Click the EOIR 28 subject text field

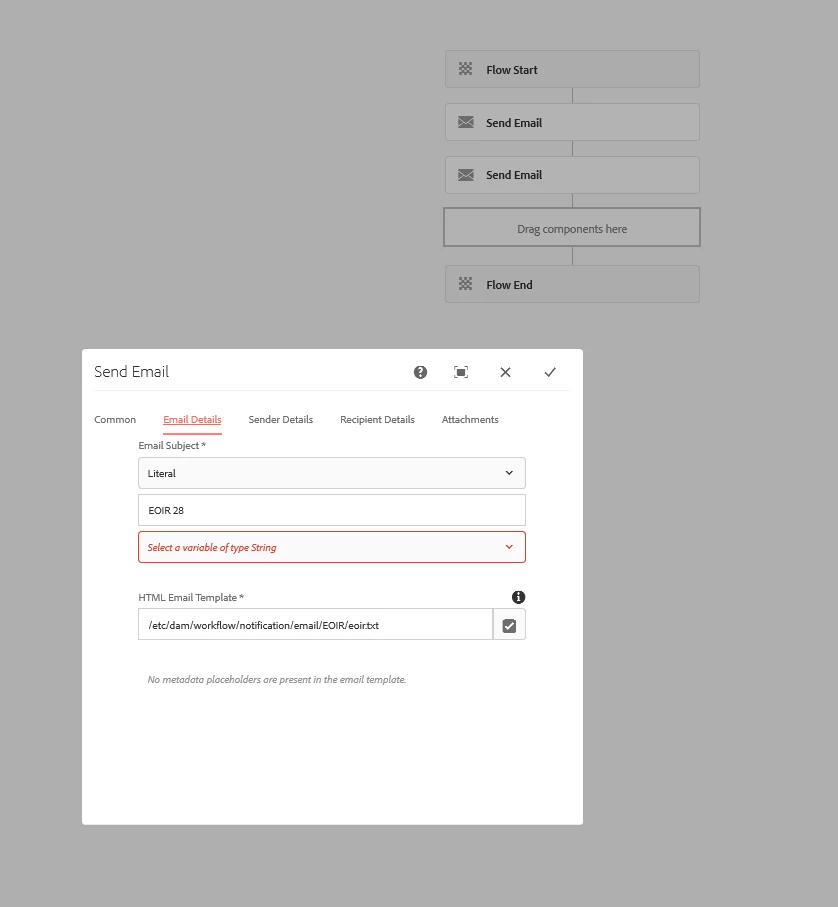332,510
